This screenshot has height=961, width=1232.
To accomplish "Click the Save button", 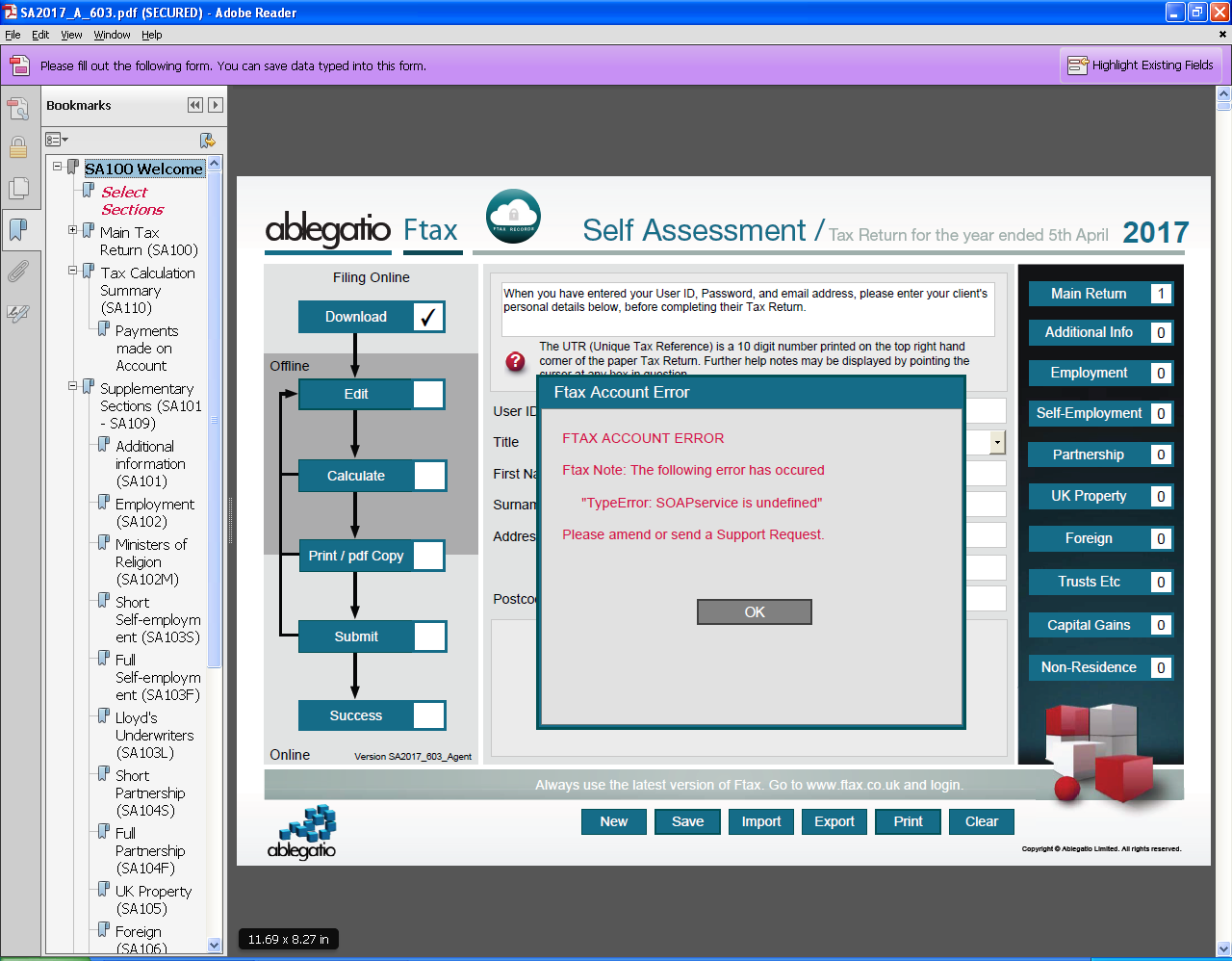I will coord(687,821).
